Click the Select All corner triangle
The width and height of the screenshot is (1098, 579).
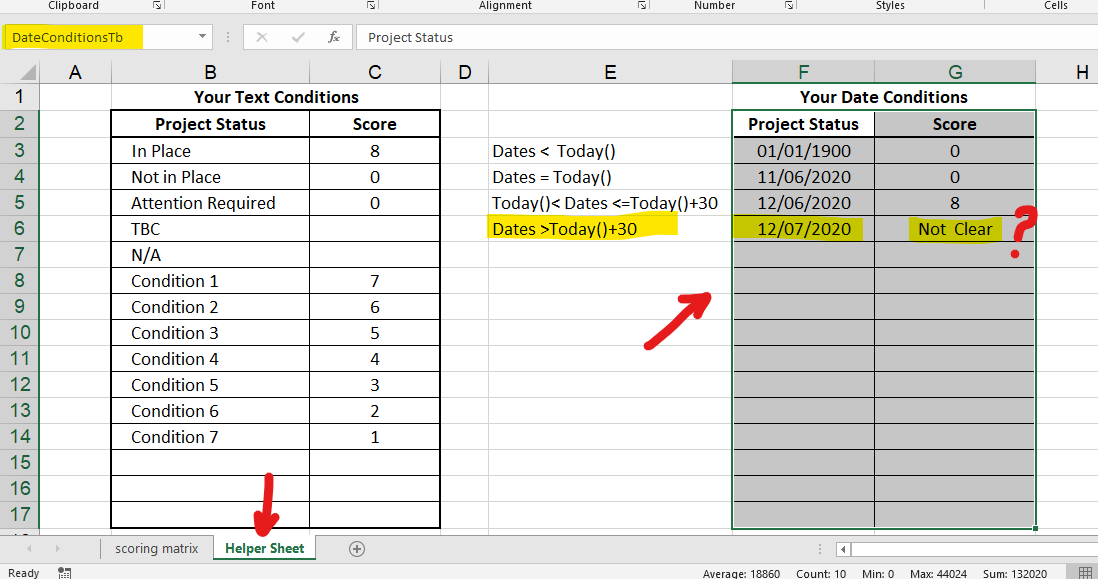pyautogui.click(x=28, y=72)
